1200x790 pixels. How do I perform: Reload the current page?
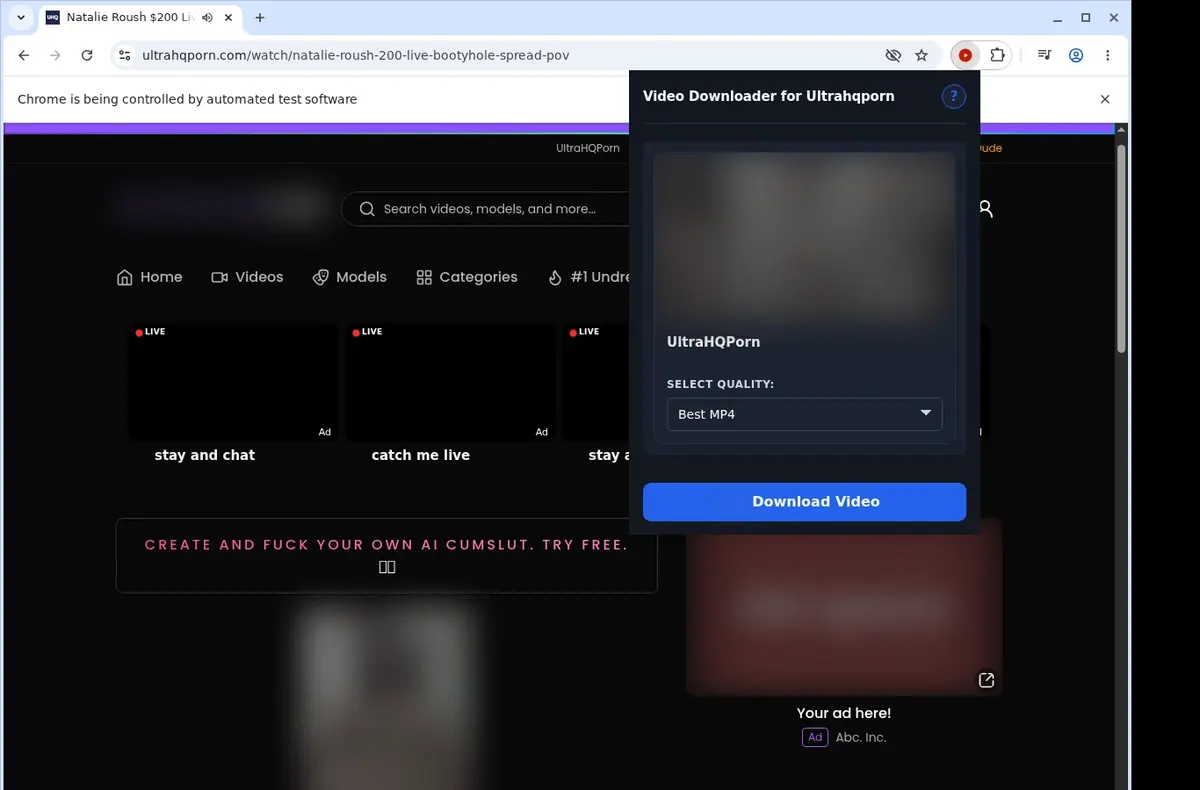click(87, 56)
